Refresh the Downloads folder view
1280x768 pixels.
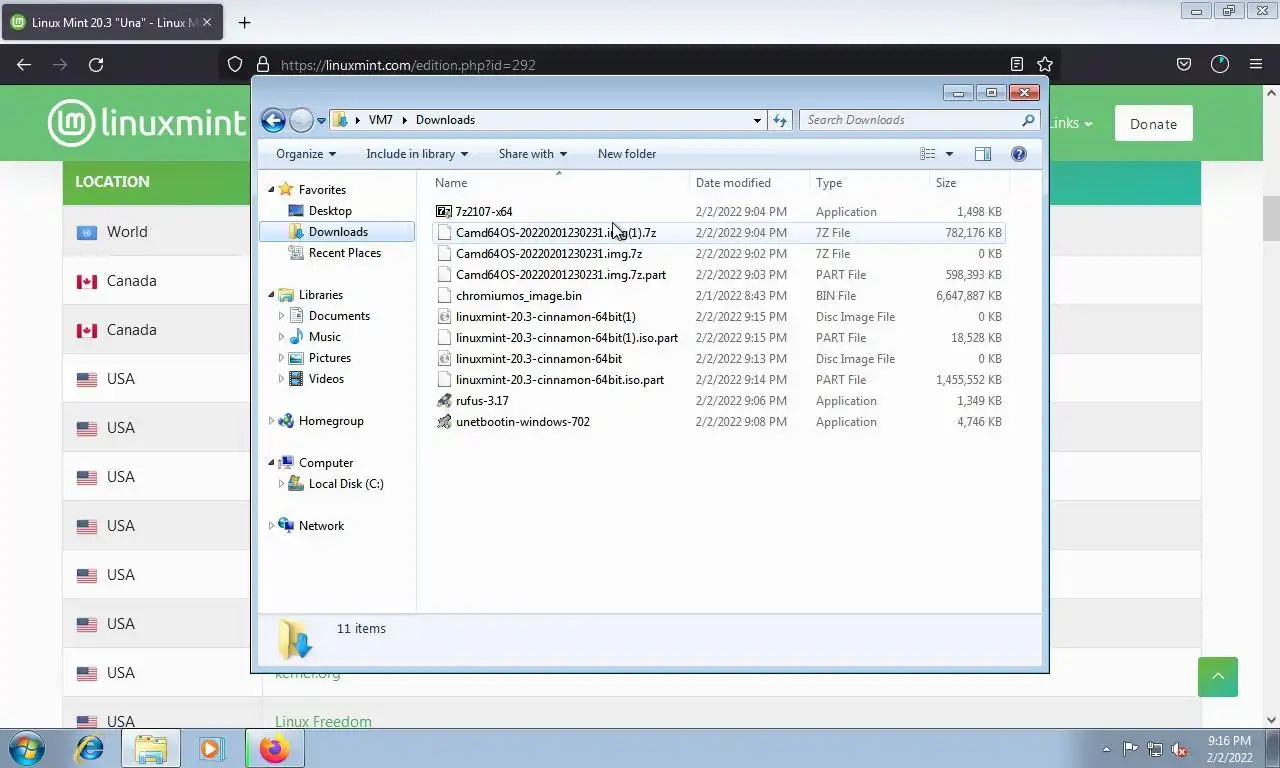(780, 120)
